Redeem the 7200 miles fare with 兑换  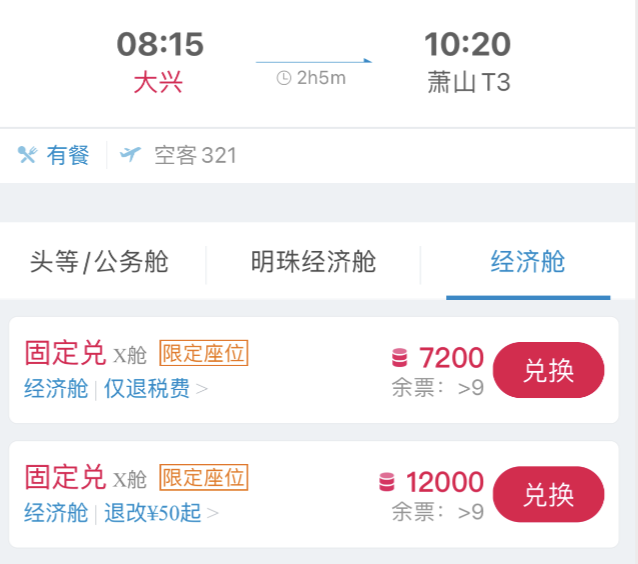coord(548,370)
